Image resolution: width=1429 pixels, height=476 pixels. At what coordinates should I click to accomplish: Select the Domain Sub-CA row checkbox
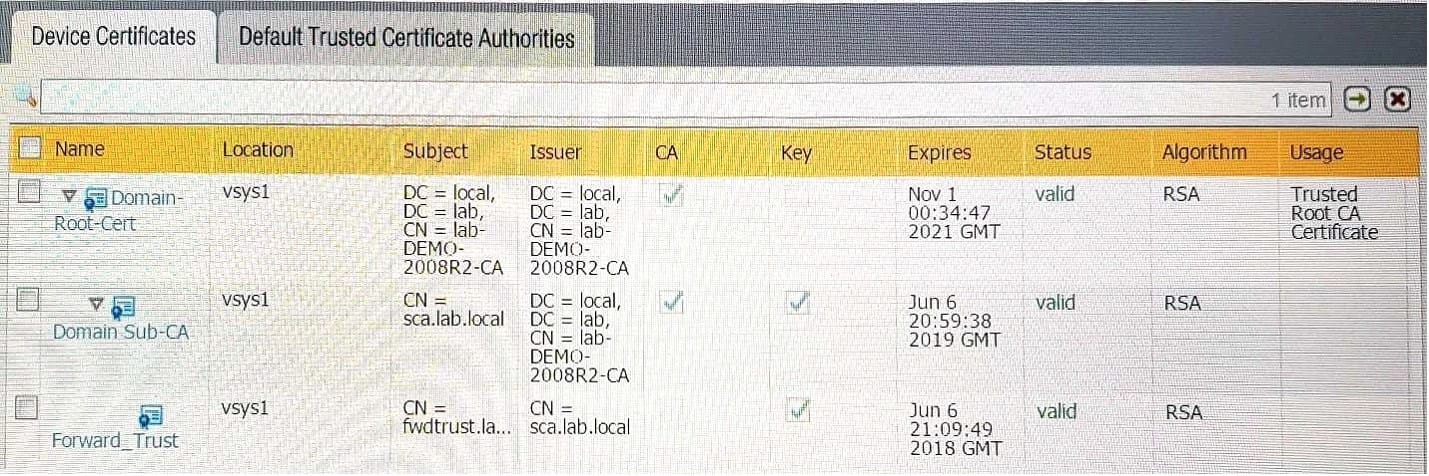(29, 299)
